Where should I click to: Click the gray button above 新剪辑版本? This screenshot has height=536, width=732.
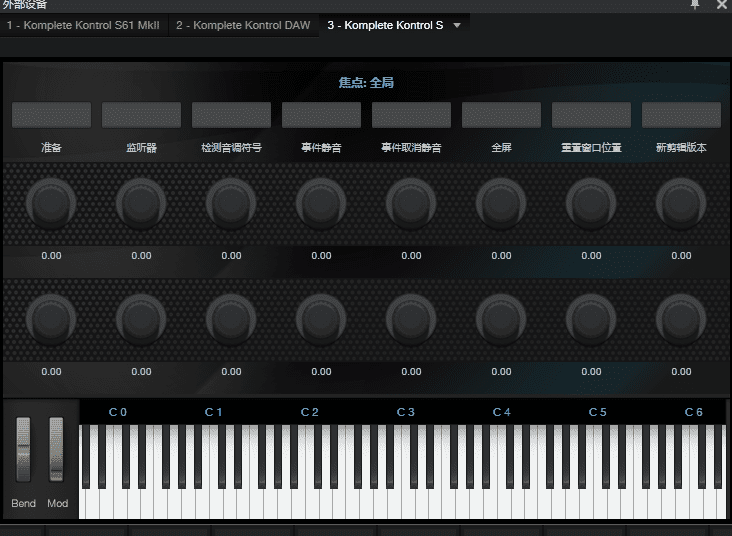click(x=682, y=115)
